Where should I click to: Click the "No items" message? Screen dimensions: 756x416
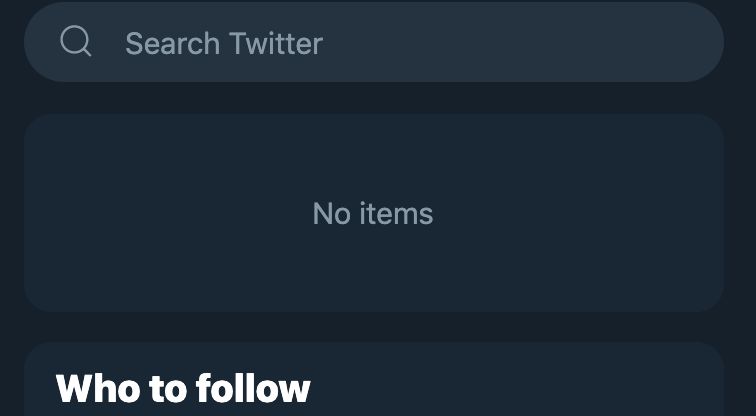click(372, 213)
